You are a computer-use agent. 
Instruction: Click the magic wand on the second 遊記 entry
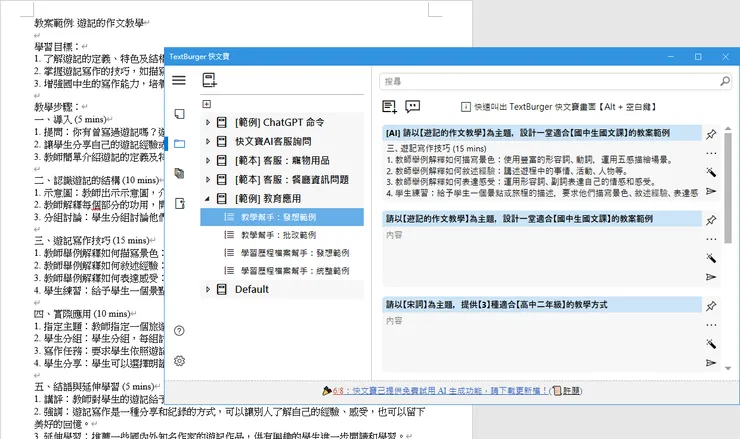(711, 258)
